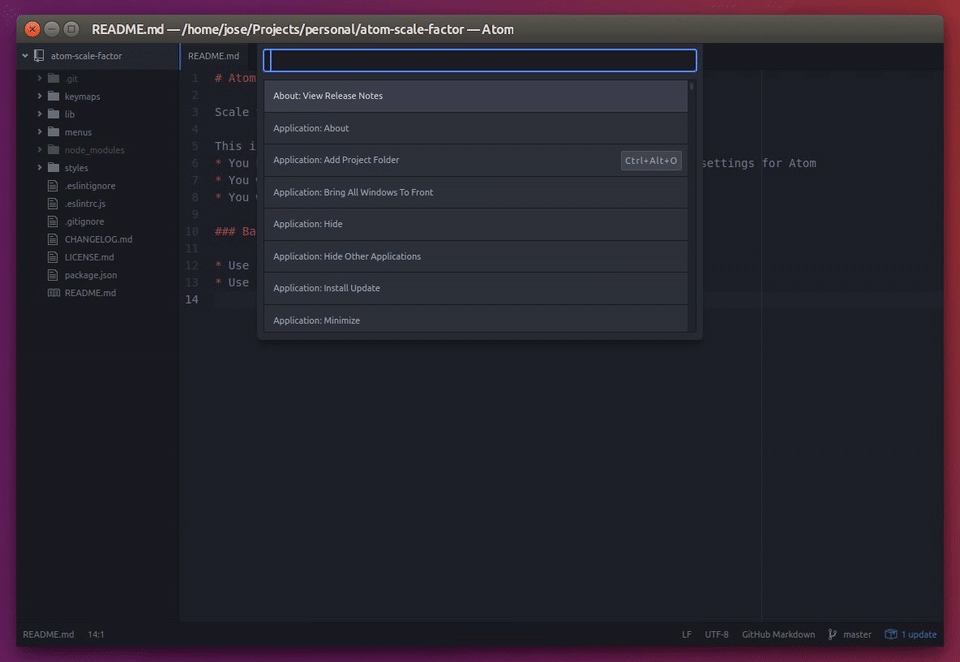Expand the lib folder chevron
Image resolution: width=960 pixels, height=662 pixels.
coord(40,114)
